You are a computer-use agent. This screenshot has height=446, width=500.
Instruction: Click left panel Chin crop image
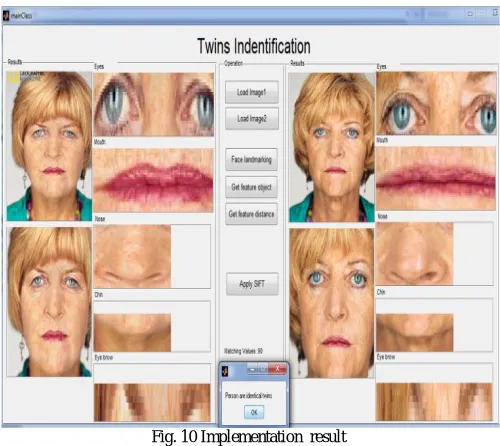click(132, 332)
